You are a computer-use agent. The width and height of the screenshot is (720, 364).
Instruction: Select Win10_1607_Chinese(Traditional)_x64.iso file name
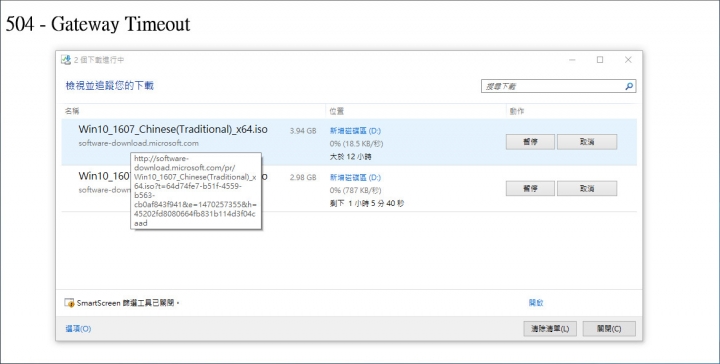[173, 129]
